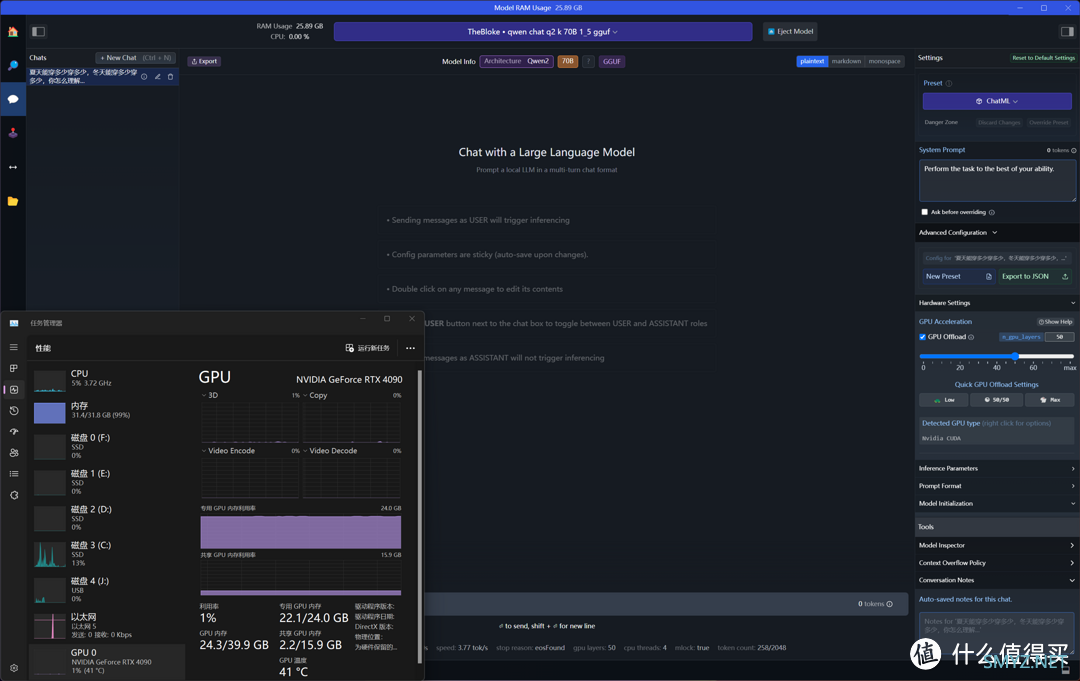This screenshot has width=1080, height=681.
Task: Click 运行新任务 run new task in Task Manager
Action: [x=368, y=348]
